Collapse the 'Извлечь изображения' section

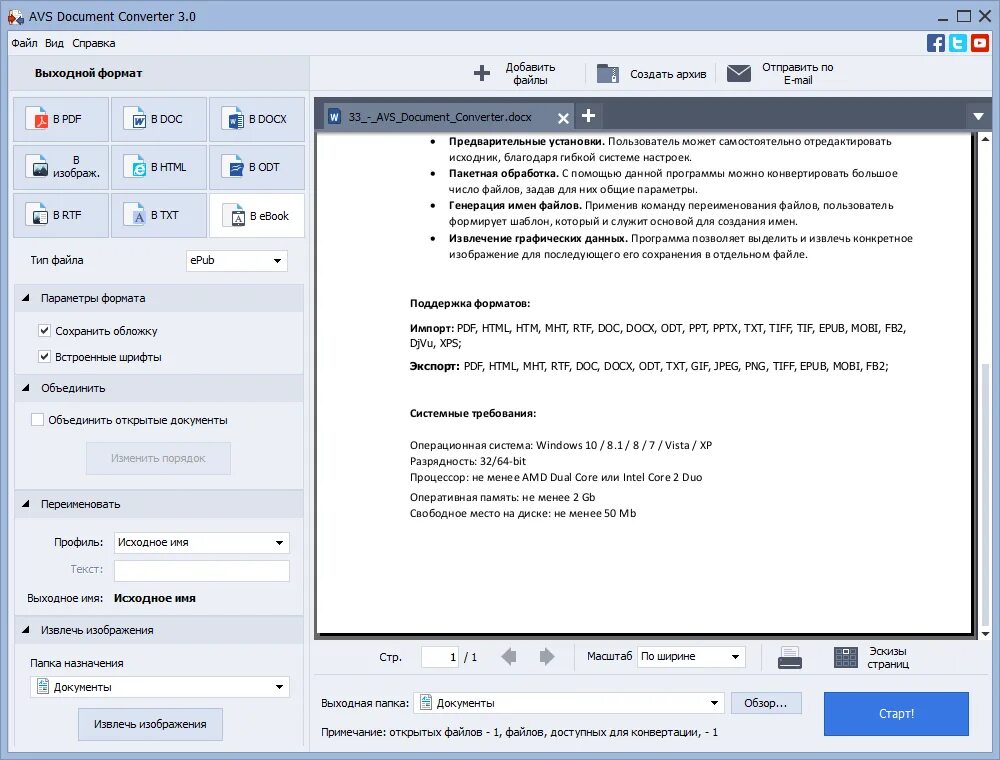pos(26,630)
